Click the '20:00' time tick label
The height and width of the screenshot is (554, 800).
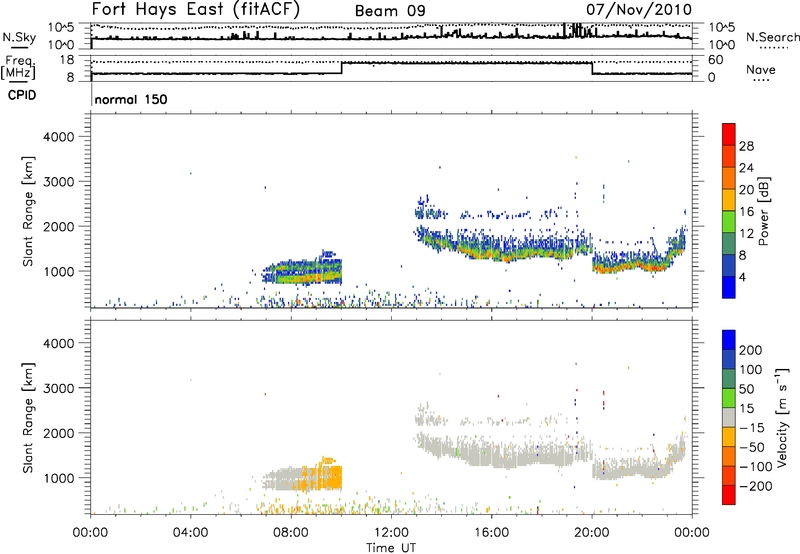592,533
